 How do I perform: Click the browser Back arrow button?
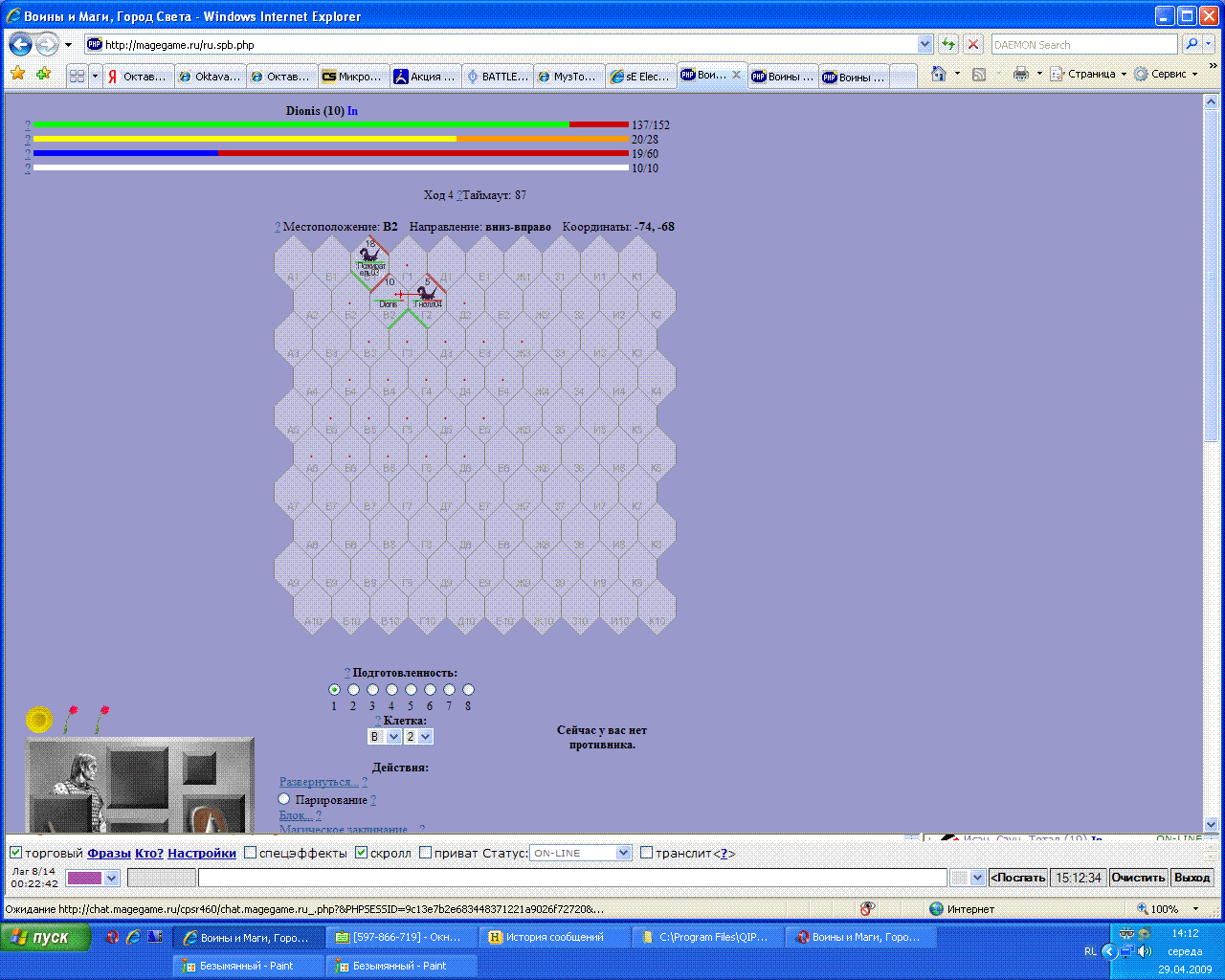click(21, 44)
